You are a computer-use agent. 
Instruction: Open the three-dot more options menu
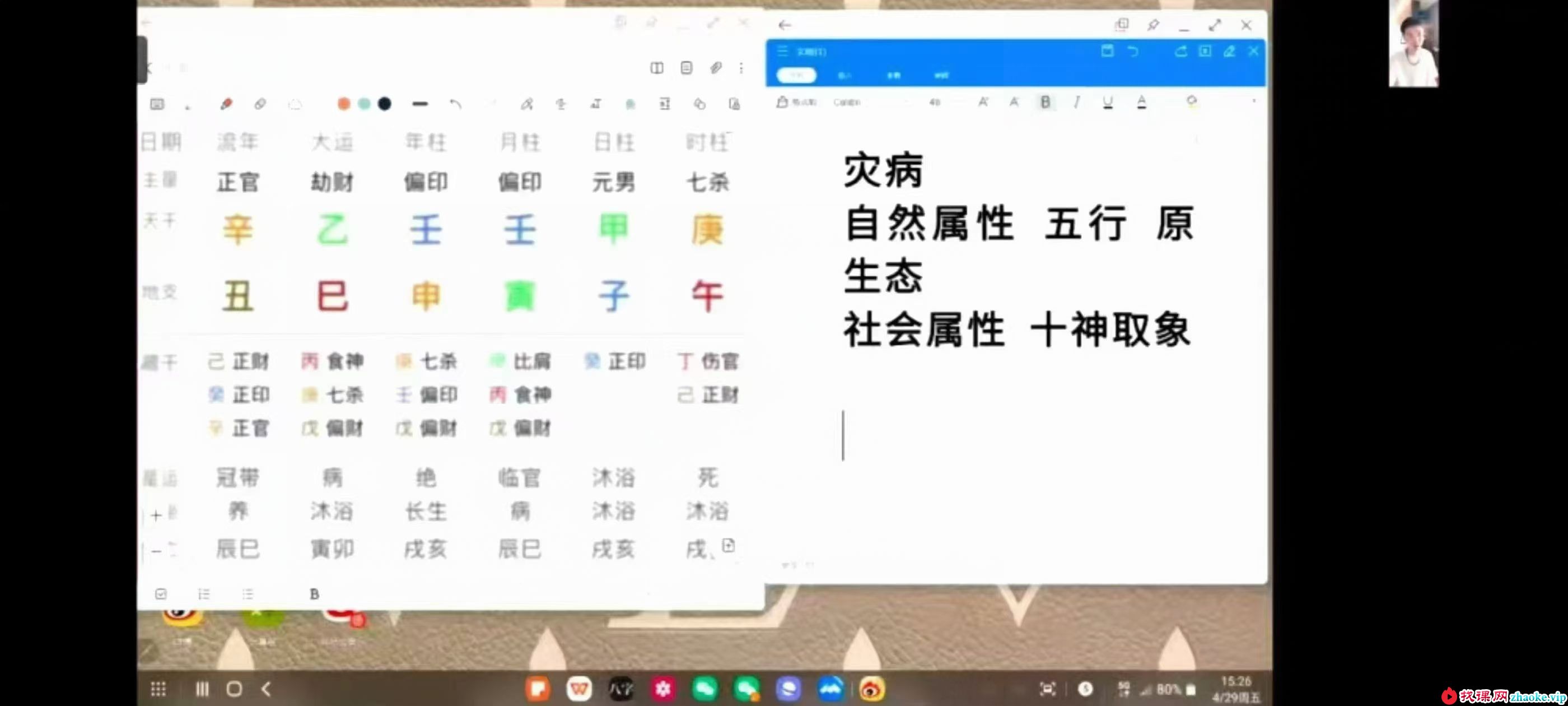741,68
